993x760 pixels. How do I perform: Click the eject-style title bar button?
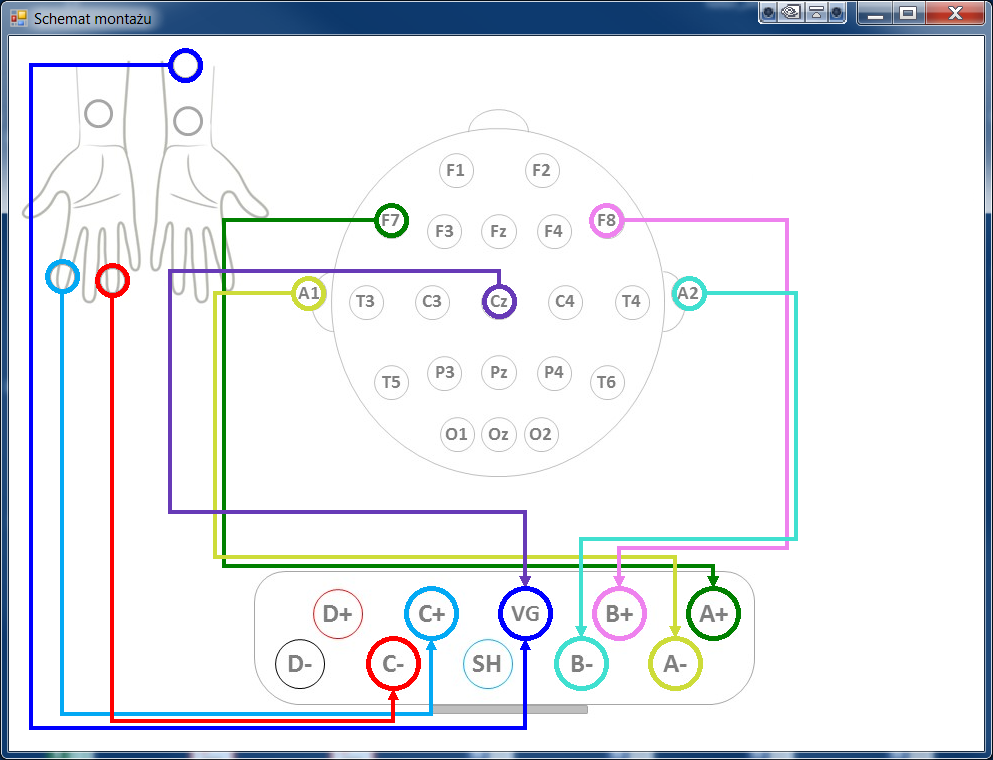[814, 13]
